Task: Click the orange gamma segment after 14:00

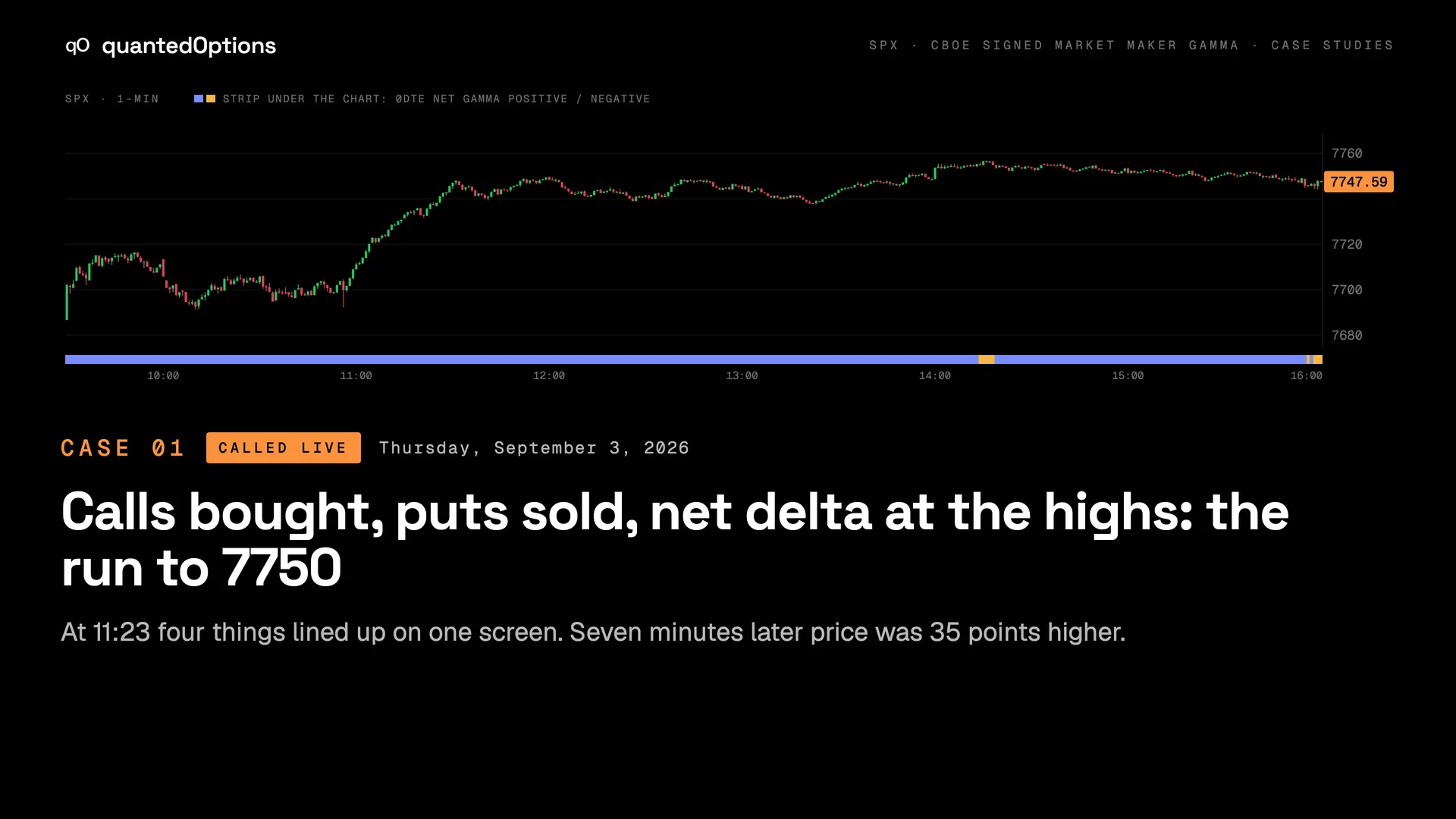Action: tap(986, 359)
